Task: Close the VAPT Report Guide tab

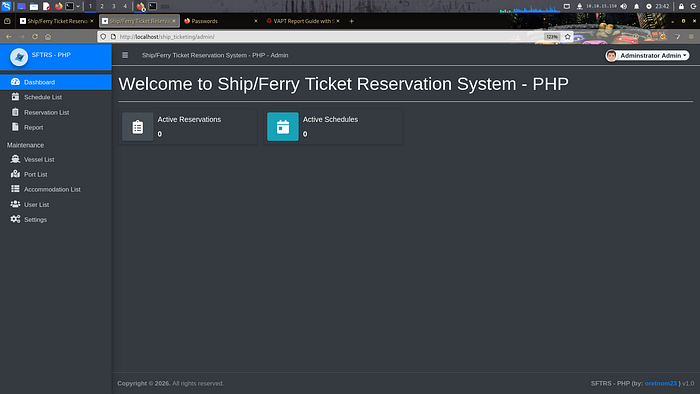Action: click(x=338, y=21)
